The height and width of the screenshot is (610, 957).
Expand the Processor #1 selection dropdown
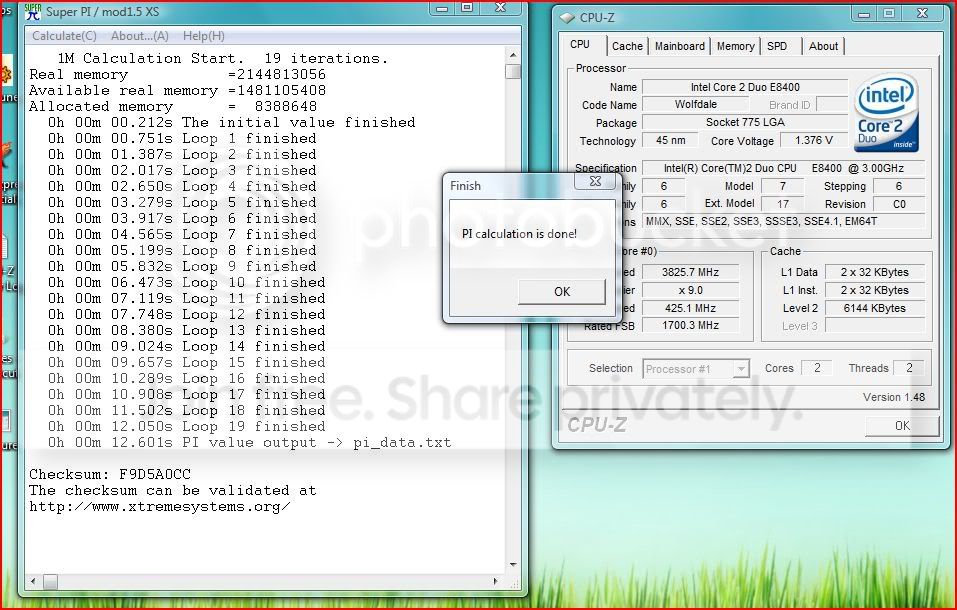click(741, 369)
